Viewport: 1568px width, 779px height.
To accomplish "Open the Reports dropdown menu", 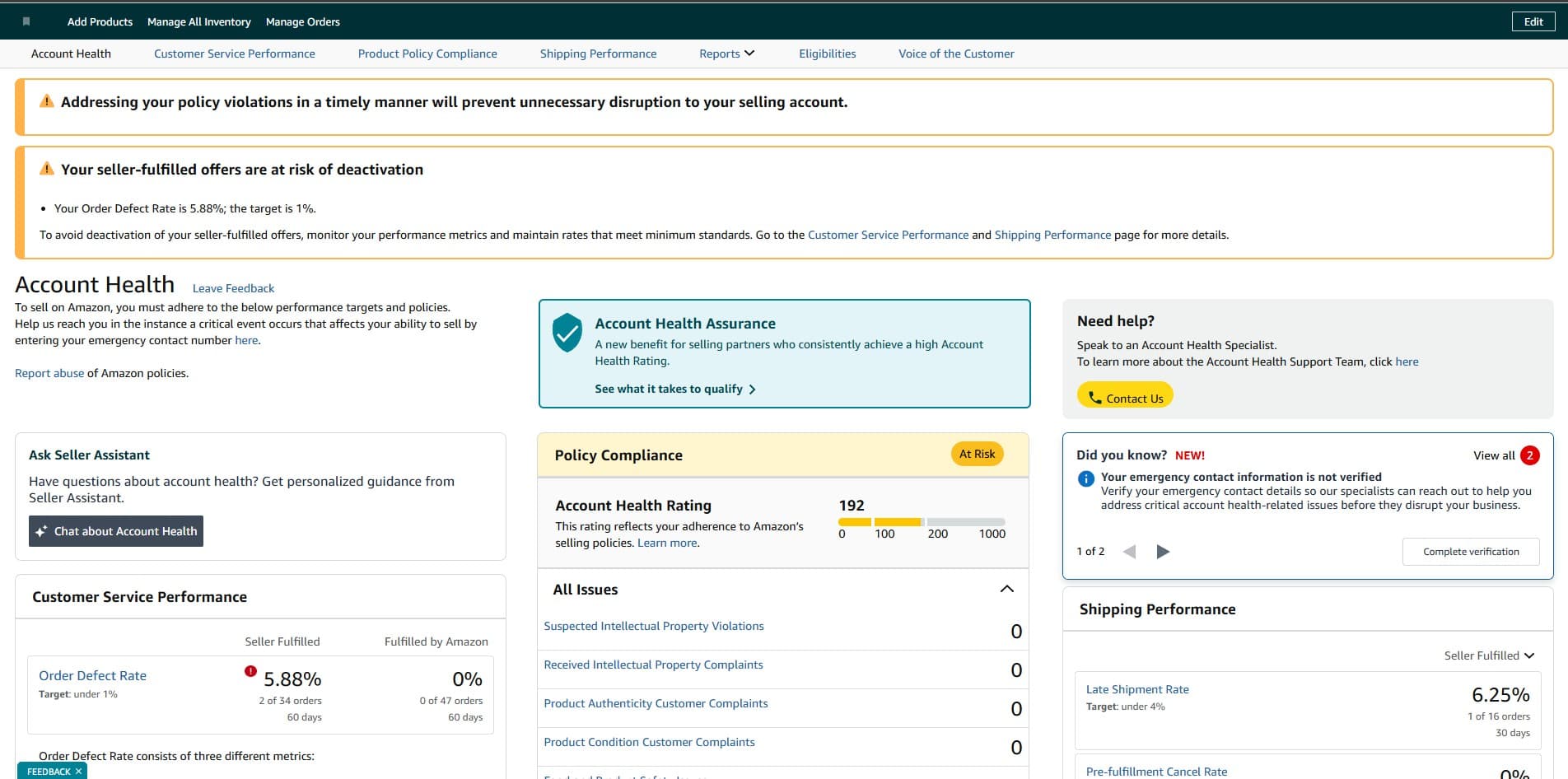I will [x=726, y=54].
